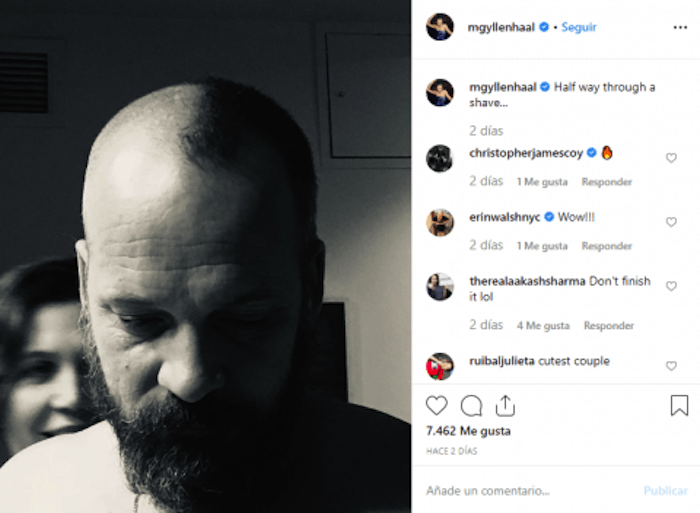700x513 pixels.
Task: Open mgyllenhaal header profile picture
Action: 440,27
